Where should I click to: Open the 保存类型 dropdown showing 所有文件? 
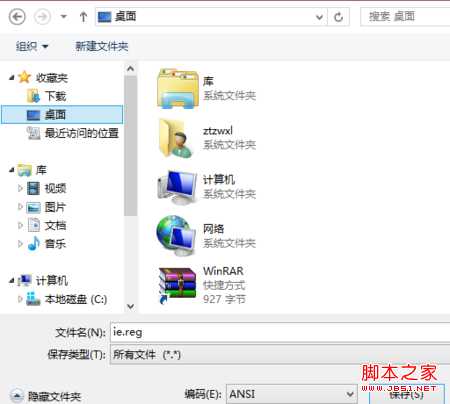click(280, 354)
